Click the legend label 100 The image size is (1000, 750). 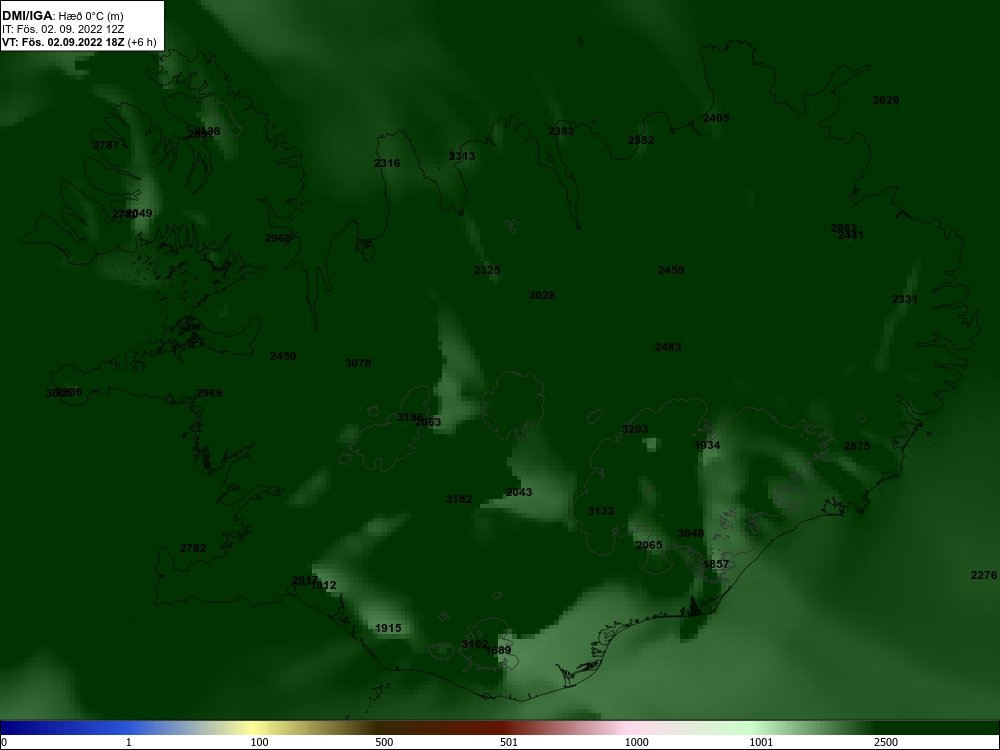260,742
